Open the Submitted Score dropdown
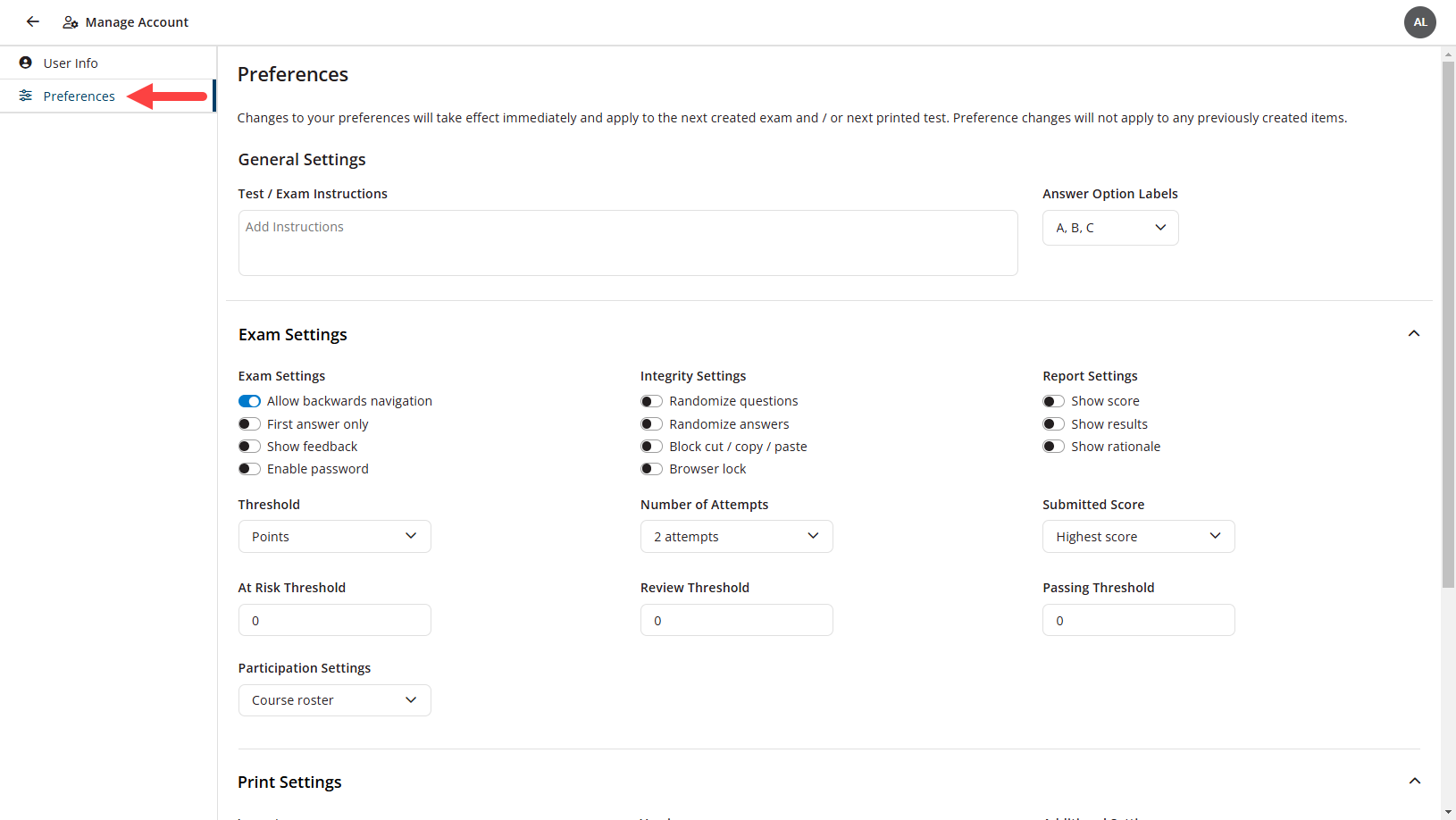Image resolution: width=1456 pixels, height=820 pixels. click(1138, 536)
